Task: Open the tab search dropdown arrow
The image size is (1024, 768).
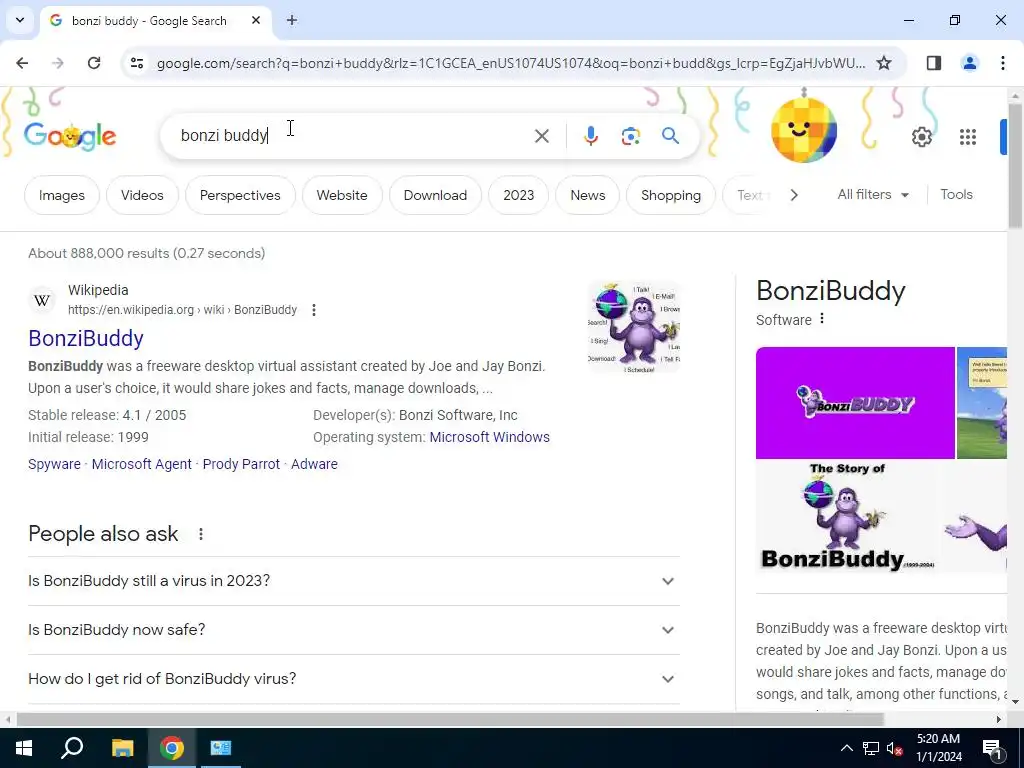Action: tap(20, 20)
